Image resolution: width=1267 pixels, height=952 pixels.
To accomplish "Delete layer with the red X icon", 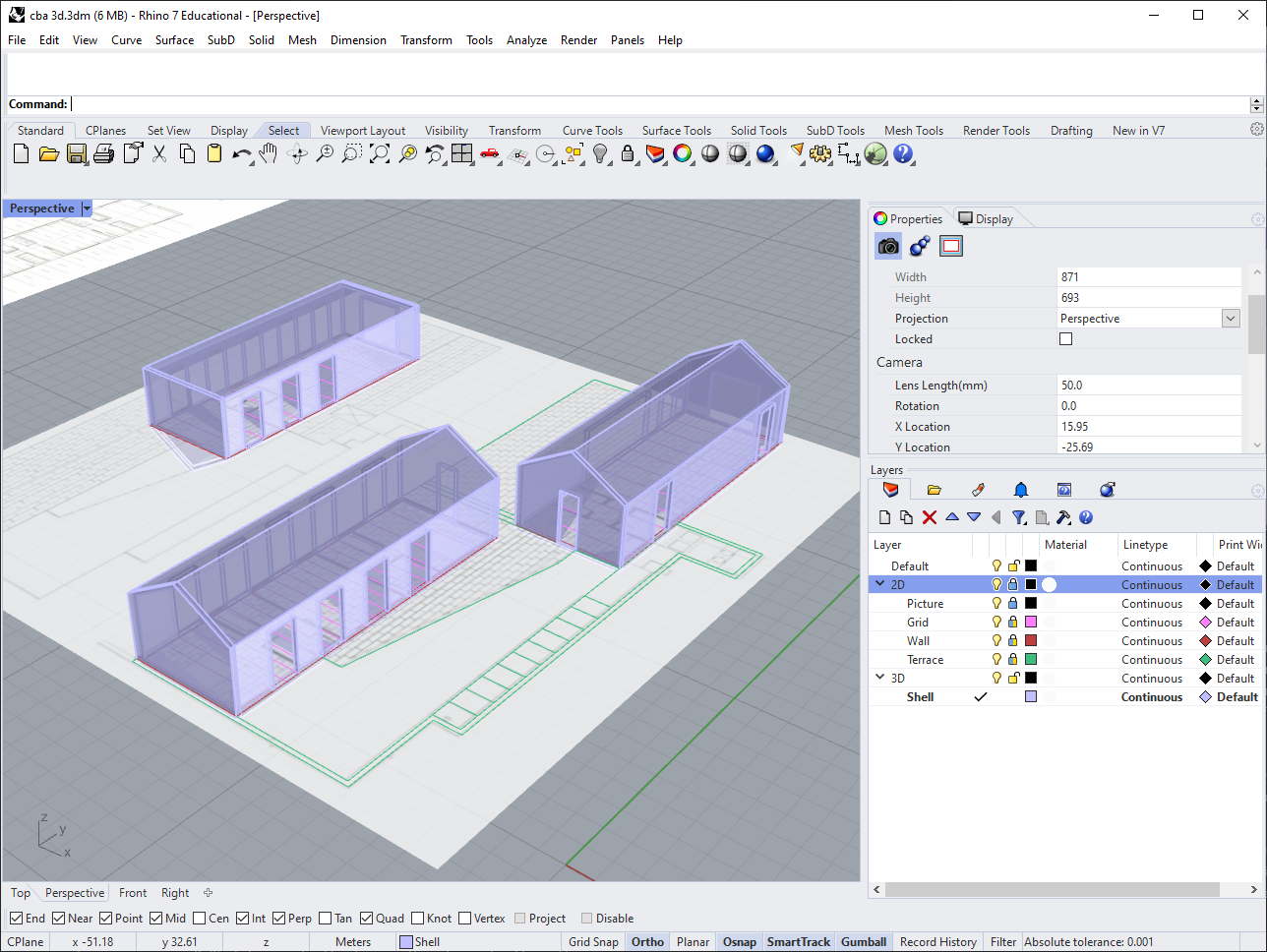I will pyautogui.click(x=930, y=517).
